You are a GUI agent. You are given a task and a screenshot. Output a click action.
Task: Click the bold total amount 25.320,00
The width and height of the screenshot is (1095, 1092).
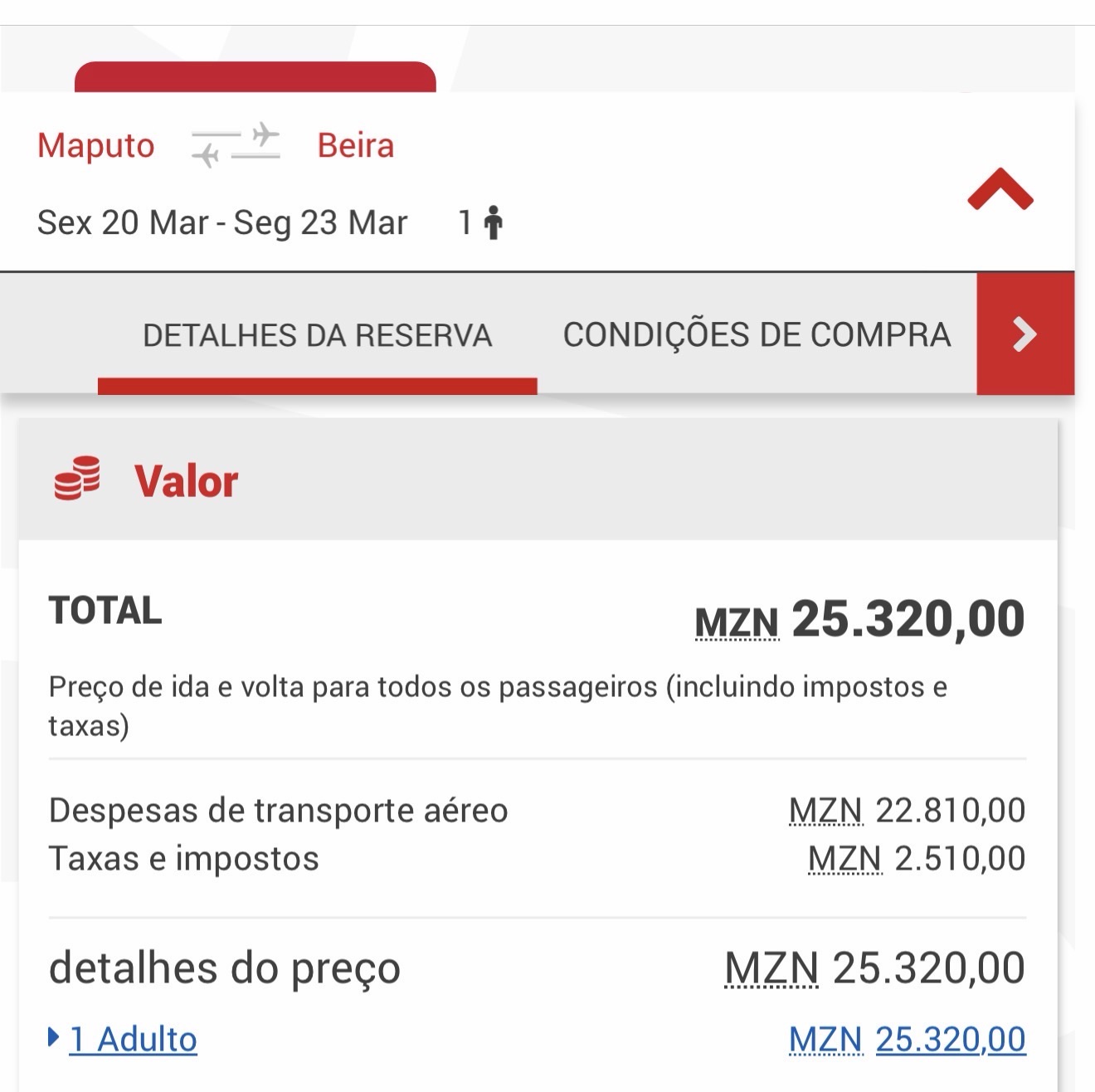pos(908,619)
